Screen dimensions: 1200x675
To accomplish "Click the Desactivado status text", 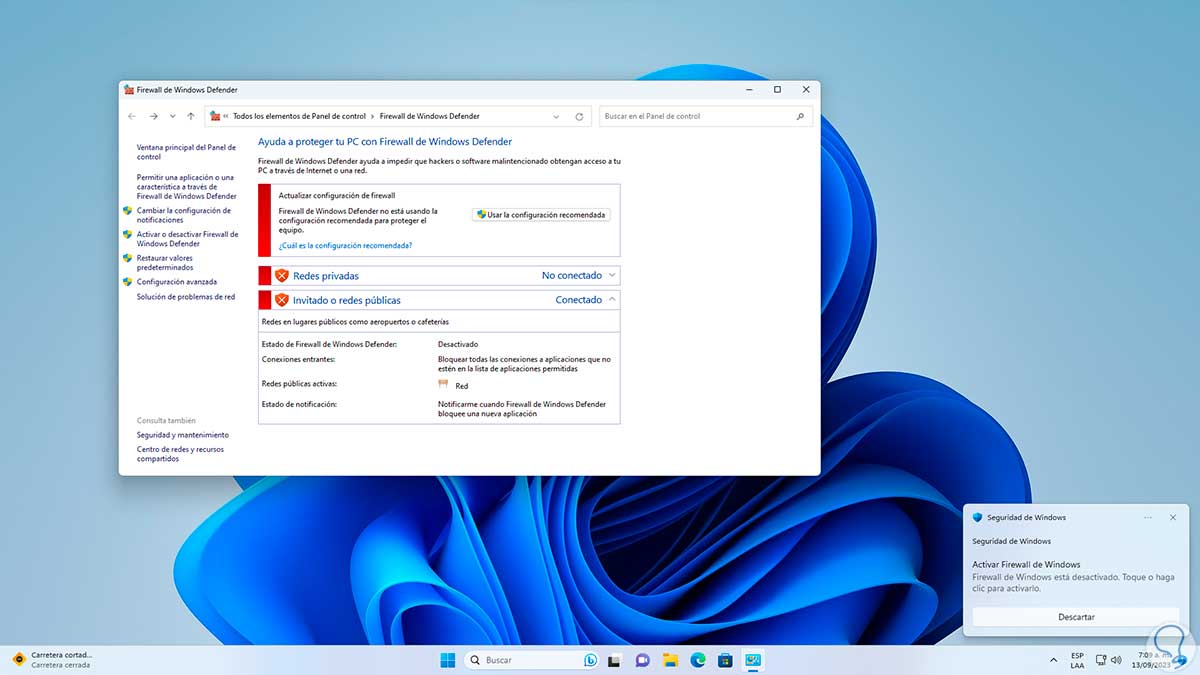I will 458,344.
